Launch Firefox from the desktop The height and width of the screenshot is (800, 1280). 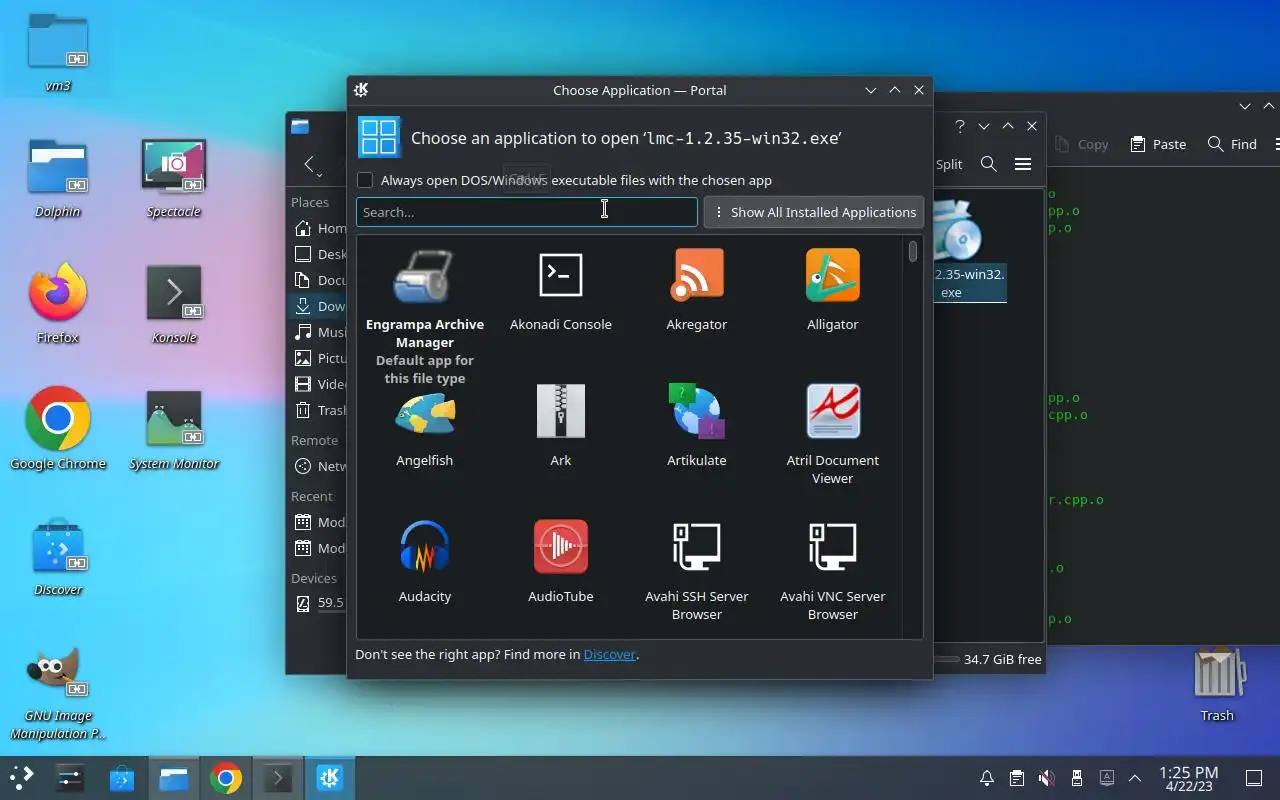point(58,304)
